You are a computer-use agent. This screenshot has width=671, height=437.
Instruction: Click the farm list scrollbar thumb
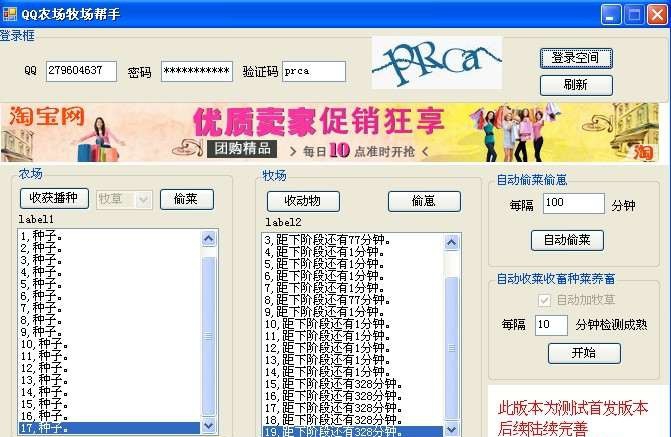209,336
